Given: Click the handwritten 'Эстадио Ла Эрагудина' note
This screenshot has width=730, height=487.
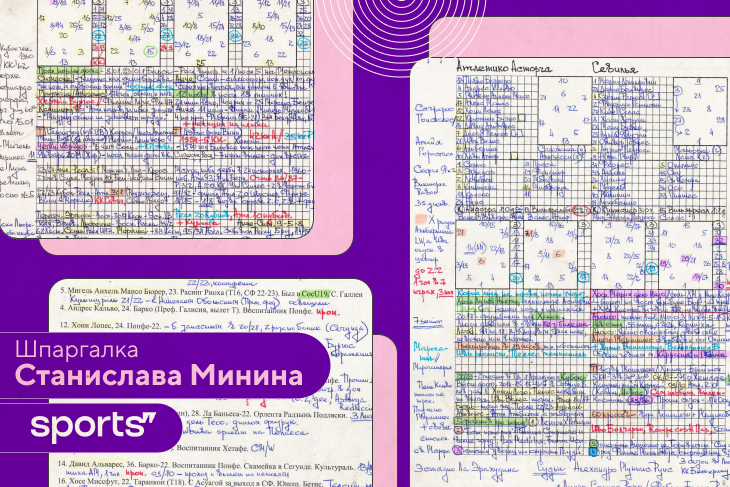Looking at the screenshot, I should [466, 469].
